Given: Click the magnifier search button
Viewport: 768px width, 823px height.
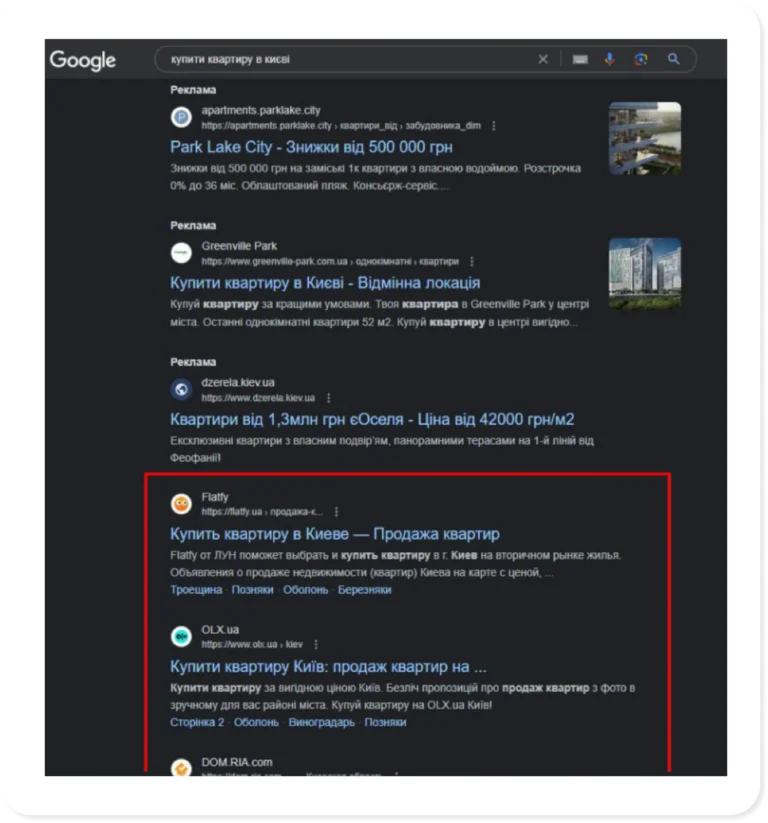Looking at the screenshot, I should [x=674, y=59].
